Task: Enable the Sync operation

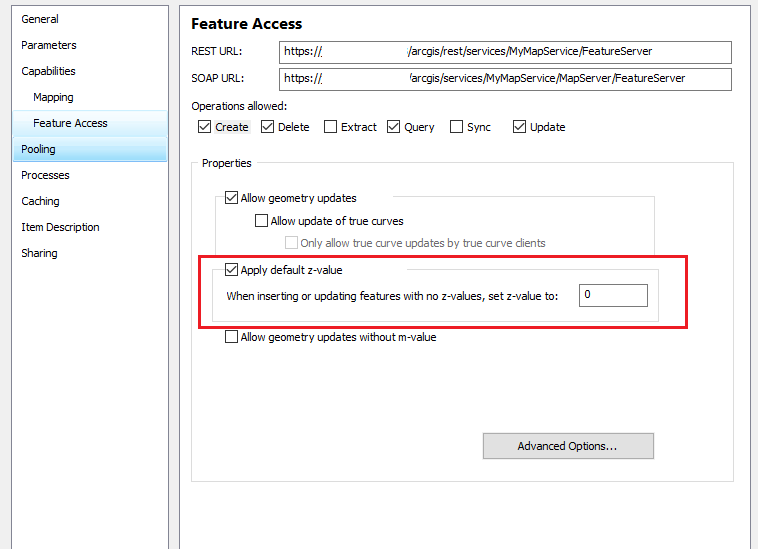Action: pos(457,127)
